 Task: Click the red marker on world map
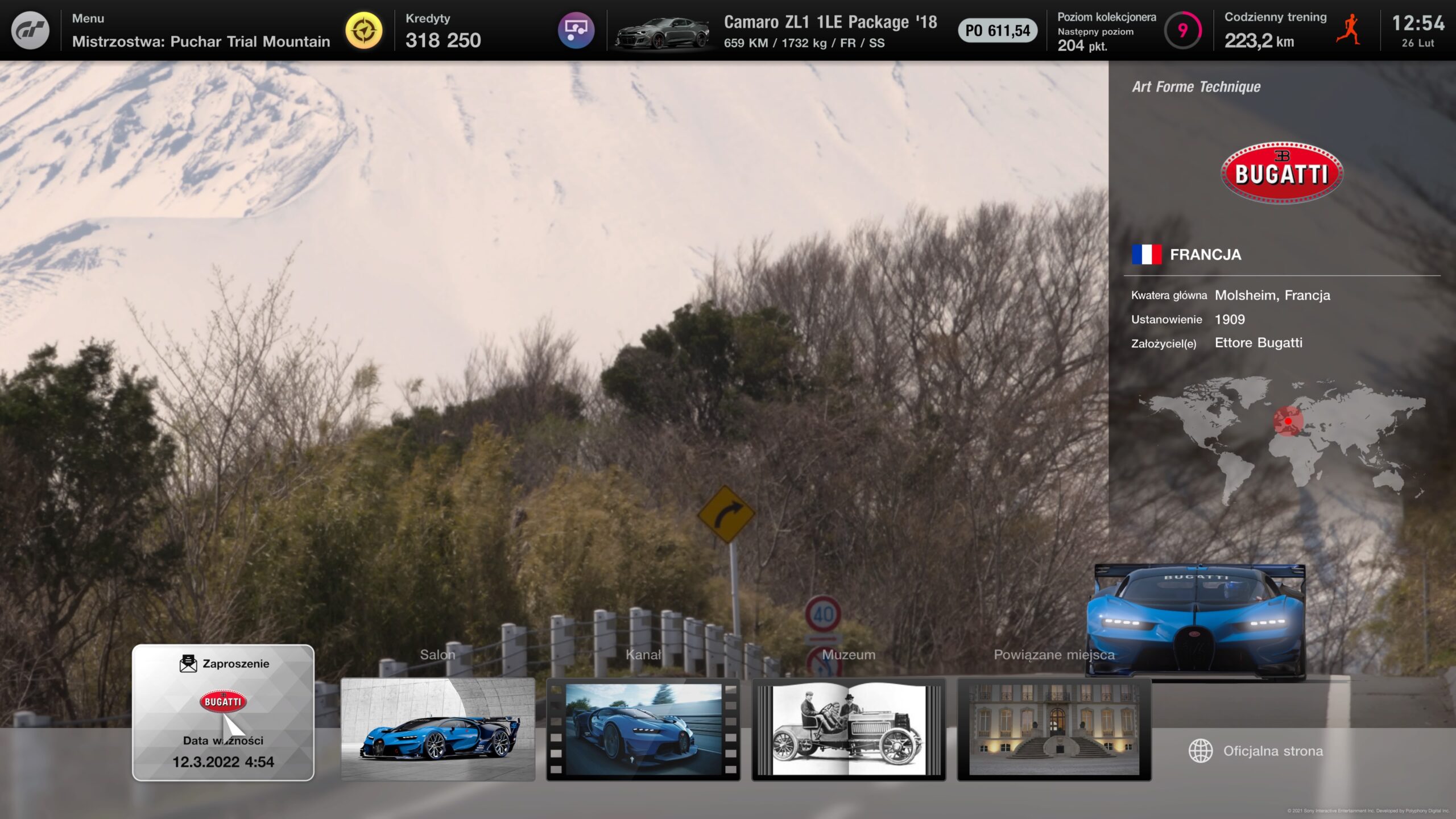pyautogui.click(x=1288, y=421)
